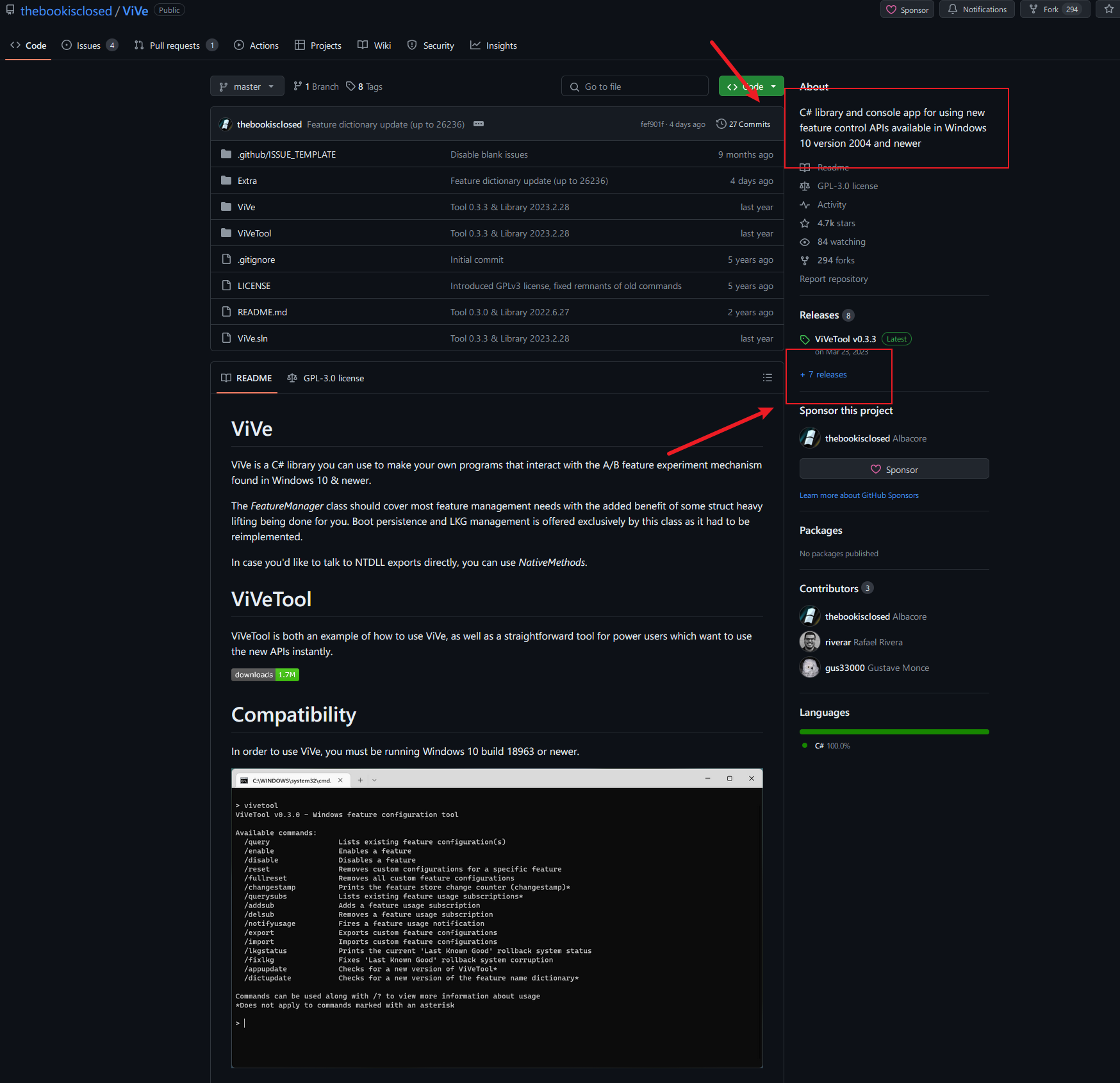Focus the Go to file search field
The height and width of the screenshot is (1083, 1120).
click(635, 87)
